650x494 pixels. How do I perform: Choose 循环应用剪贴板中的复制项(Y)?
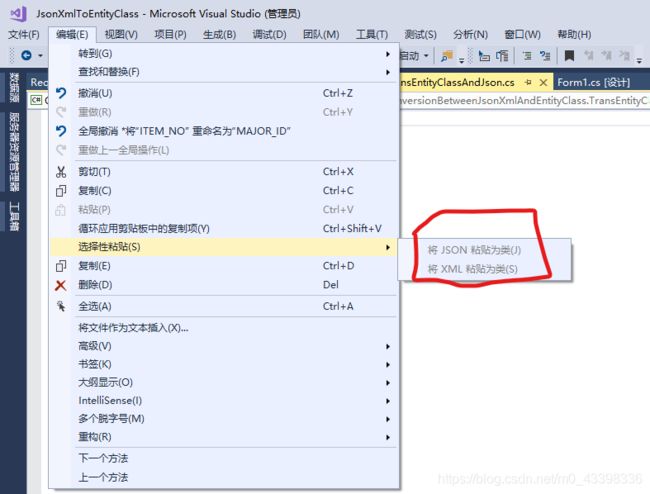223,228
